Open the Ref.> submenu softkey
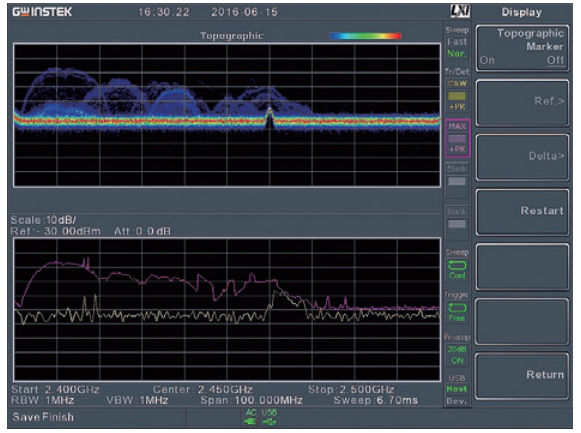Viewport: 581px width, 433px height. tap(522, 103)
